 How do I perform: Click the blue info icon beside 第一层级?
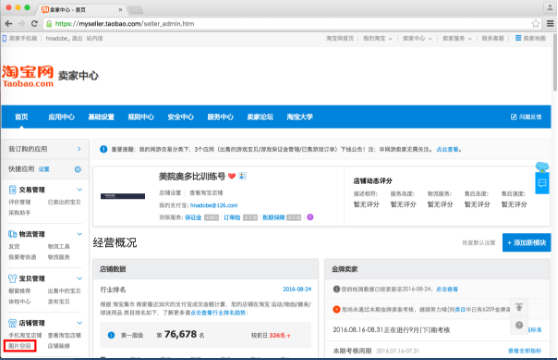[x=111, y=335]
